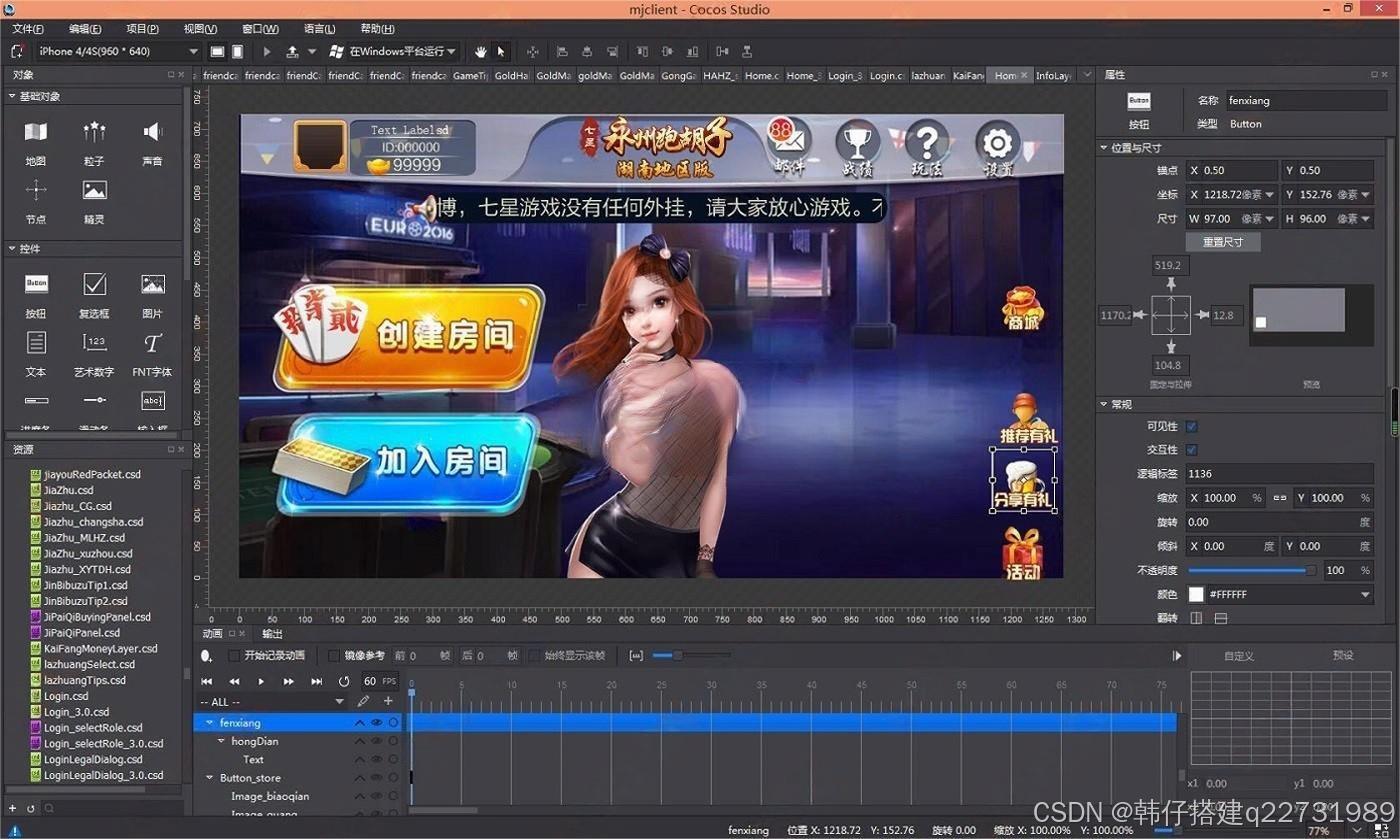Pick the 粒子 particle object icon
The image size is (1400, 839).
pyautogui.click(x=94, y=131)
